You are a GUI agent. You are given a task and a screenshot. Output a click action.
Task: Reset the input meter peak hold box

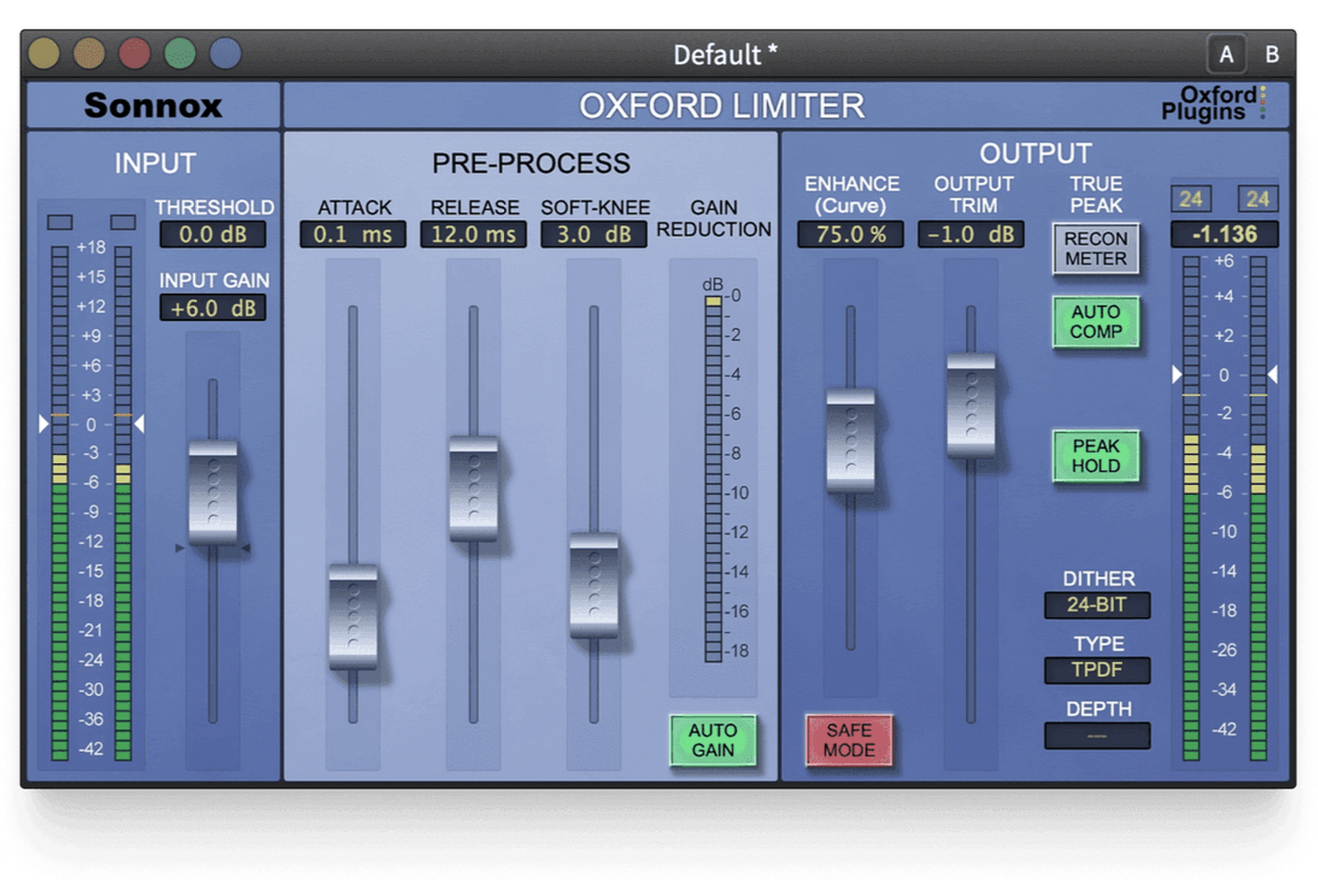click(x=60, y=221)
